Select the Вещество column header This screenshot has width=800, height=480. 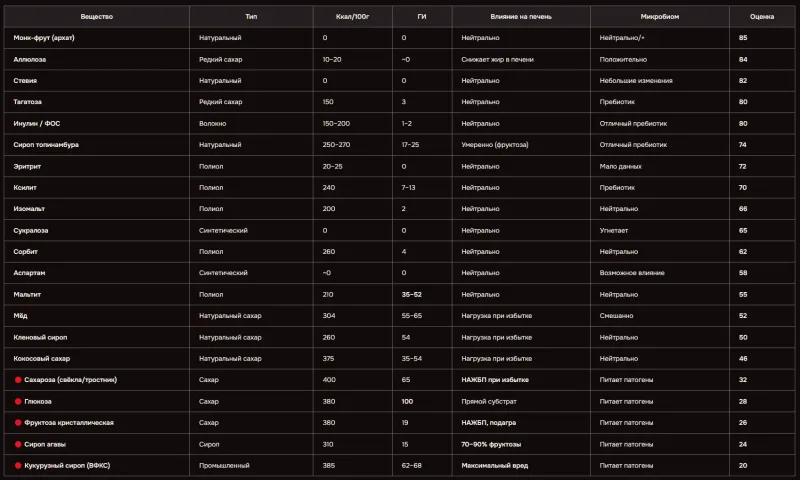96,17
